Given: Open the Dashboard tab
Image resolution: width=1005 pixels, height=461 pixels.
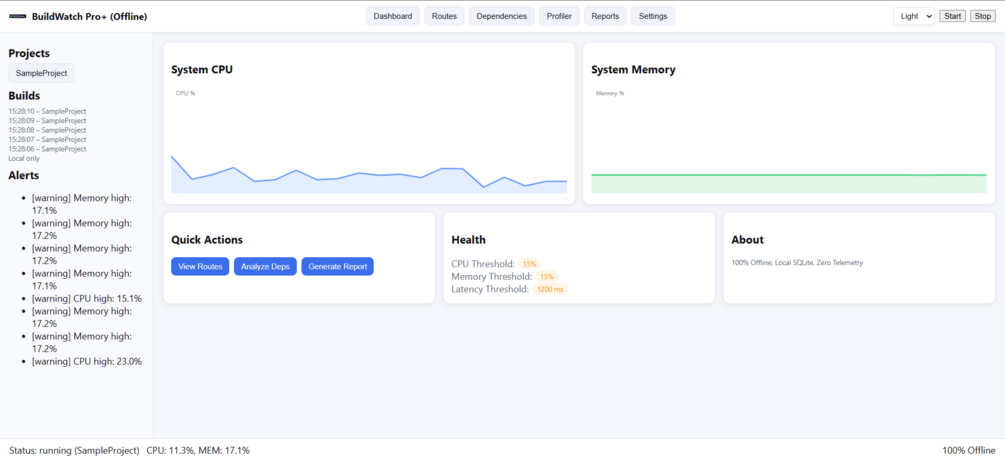Looking at the screenshot, I should pos(393,16).
